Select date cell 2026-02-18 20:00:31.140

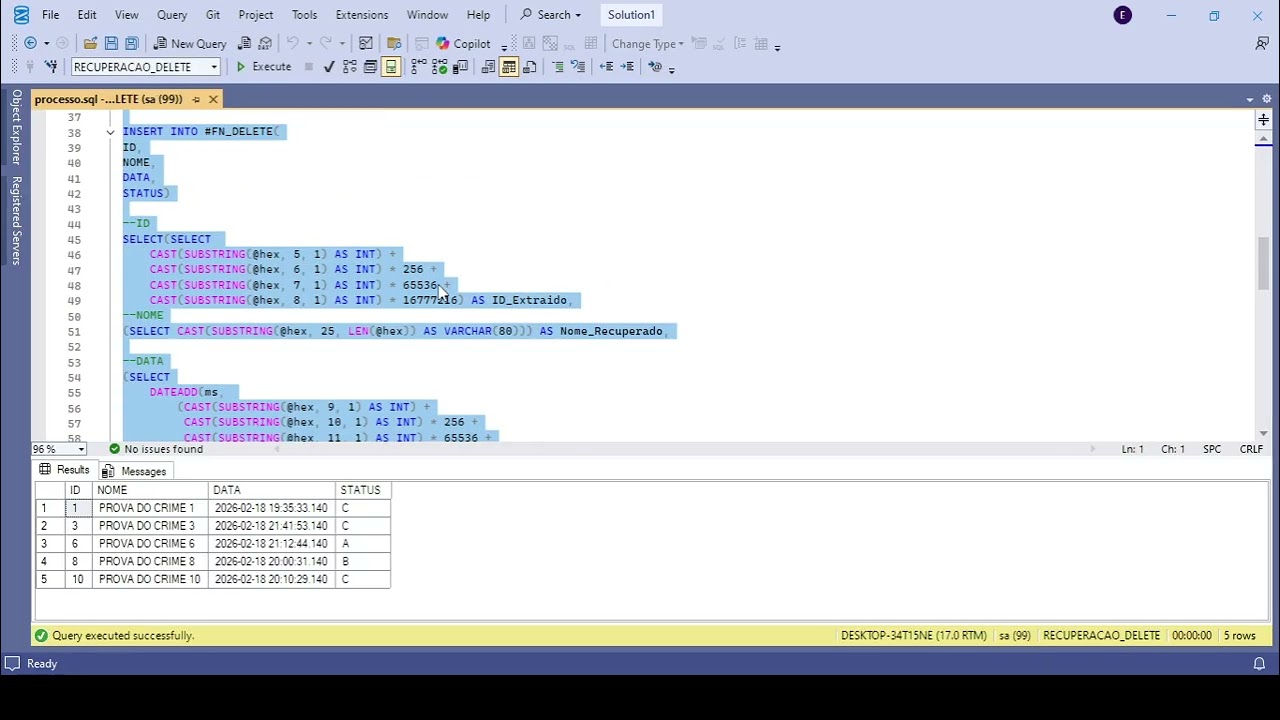click(271, 562)
